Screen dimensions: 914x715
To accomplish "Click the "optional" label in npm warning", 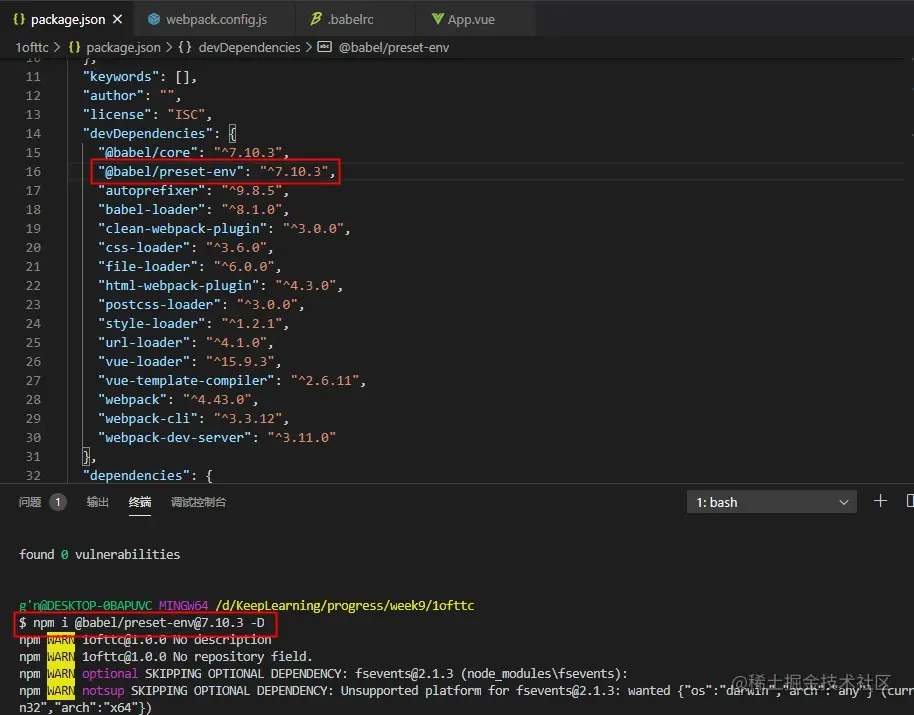I will tap(110, 674).
